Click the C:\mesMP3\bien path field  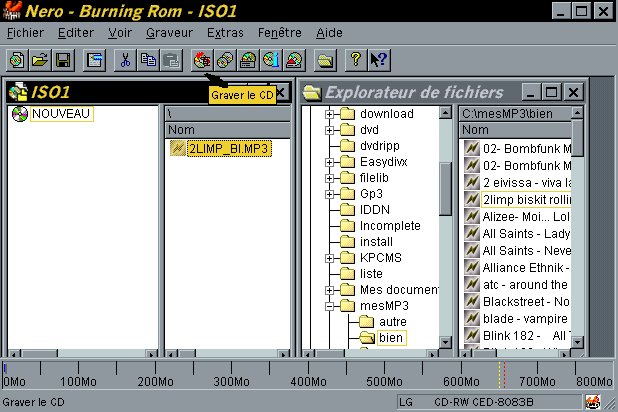coord(515,114)
